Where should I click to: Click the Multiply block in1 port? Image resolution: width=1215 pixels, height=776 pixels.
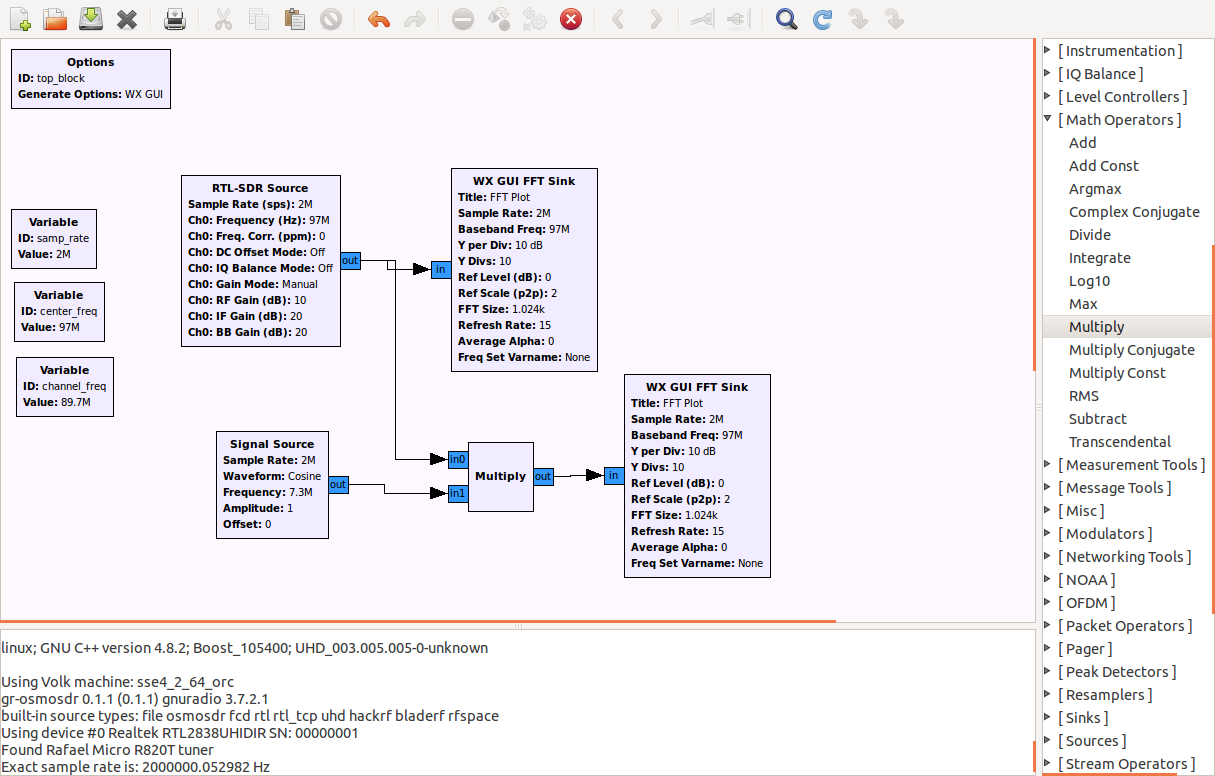point(458,493)
